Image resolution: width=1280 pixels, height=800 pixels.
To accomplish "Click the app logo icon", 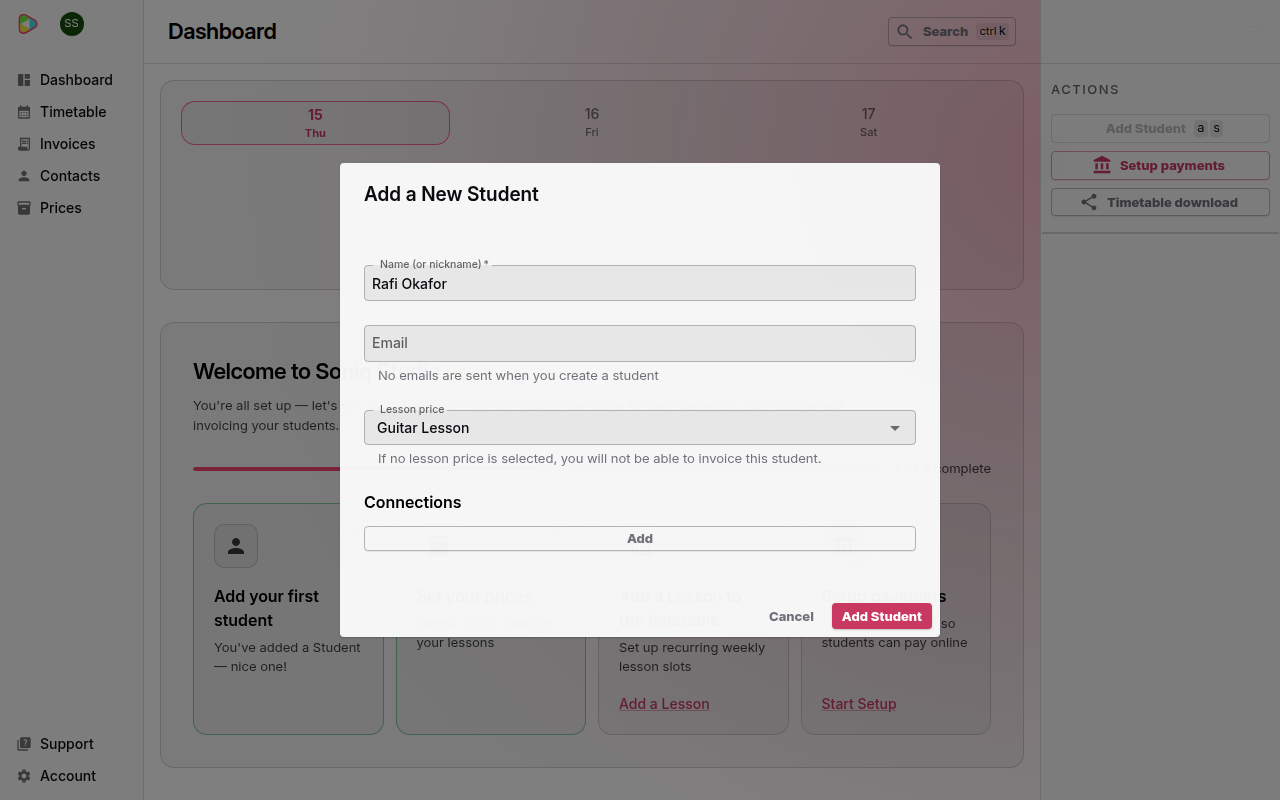I will 28,24.
